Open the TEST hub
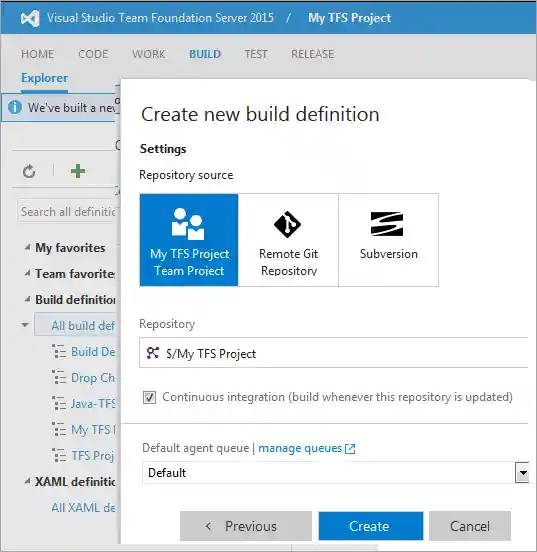537x552 pixels. [256, 54]
